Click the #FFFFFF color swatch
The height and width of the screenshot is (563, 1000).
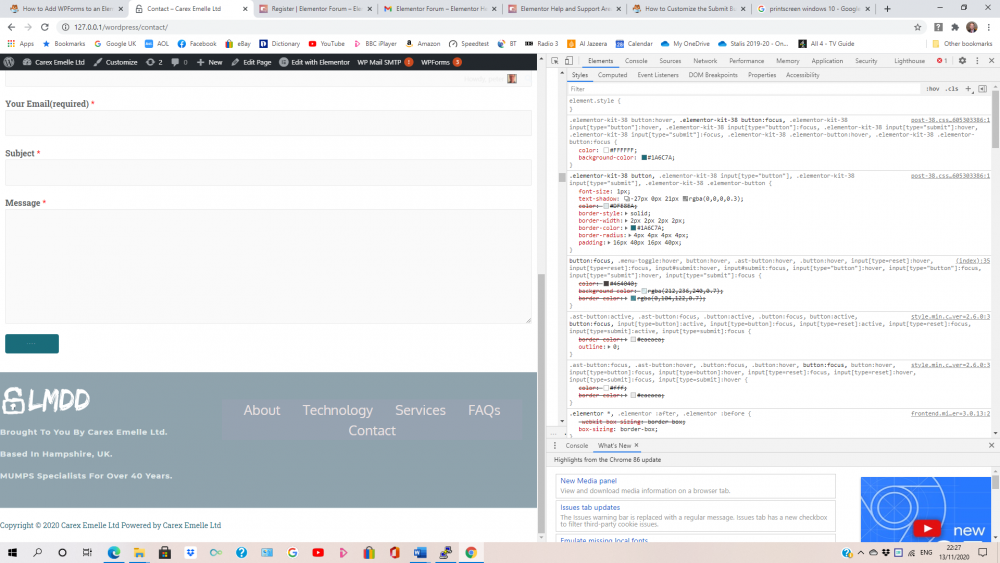[606, 150]
